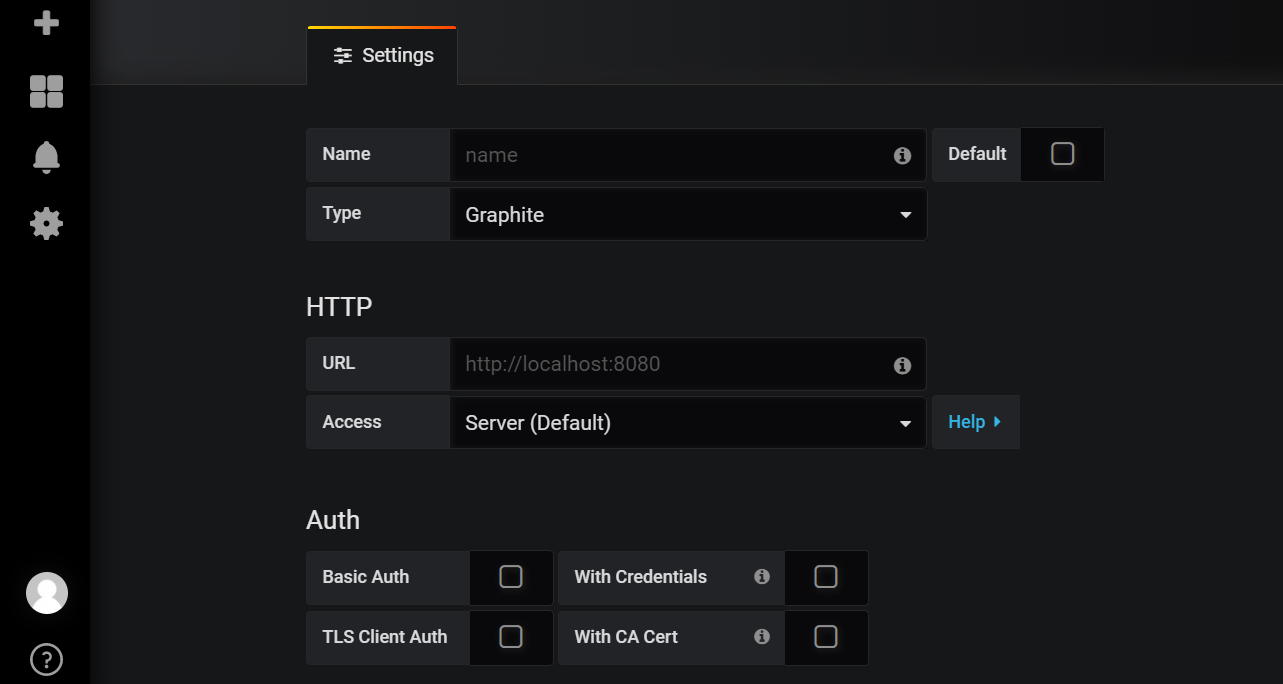This screenshot has height=684, width=1283.
Task: Click info icon beside With Credentials
Action: (x=762, y=577)
